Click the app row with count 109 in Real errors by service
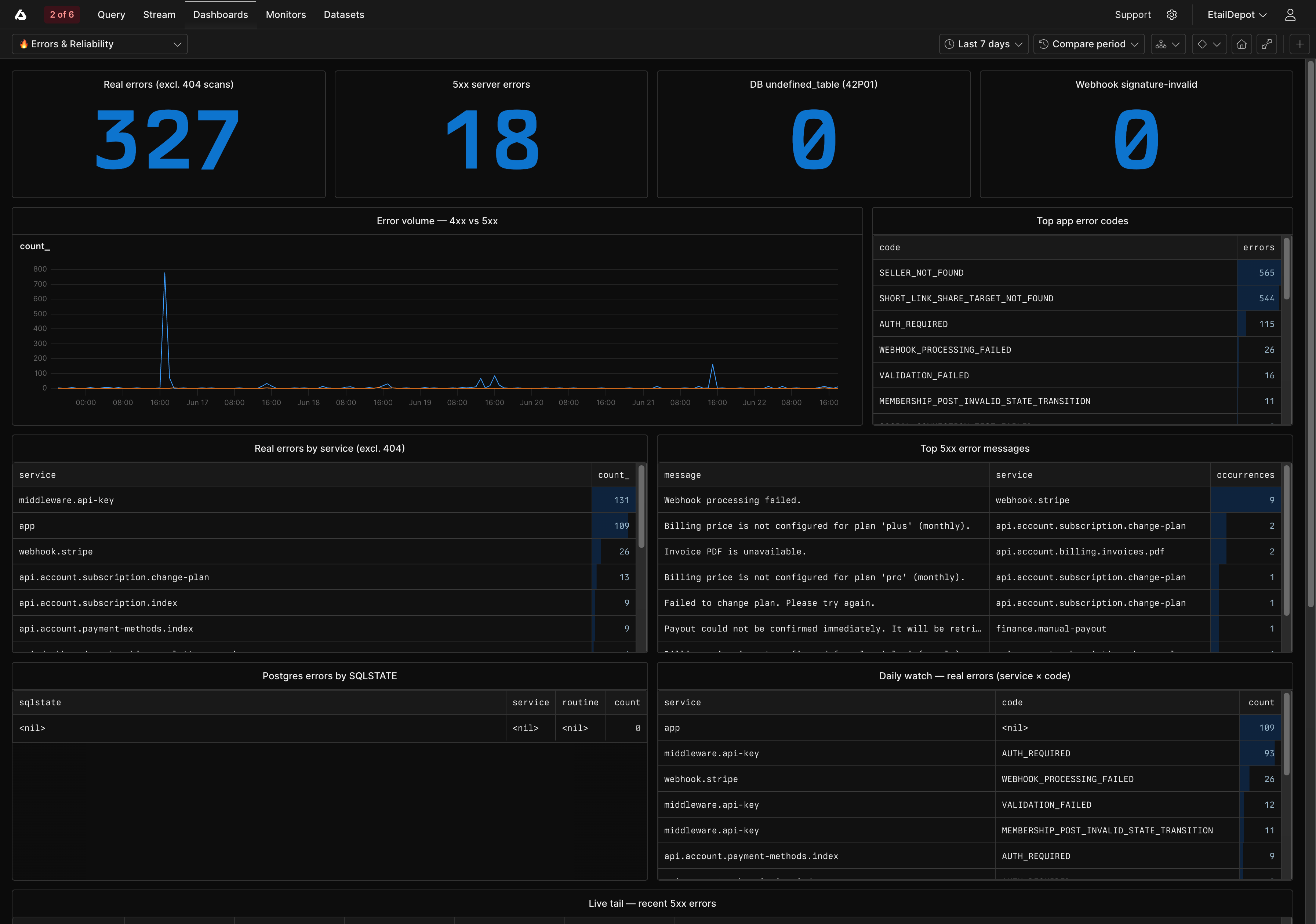The width and height of the screenshot is (1316, 924). point(324,525)
